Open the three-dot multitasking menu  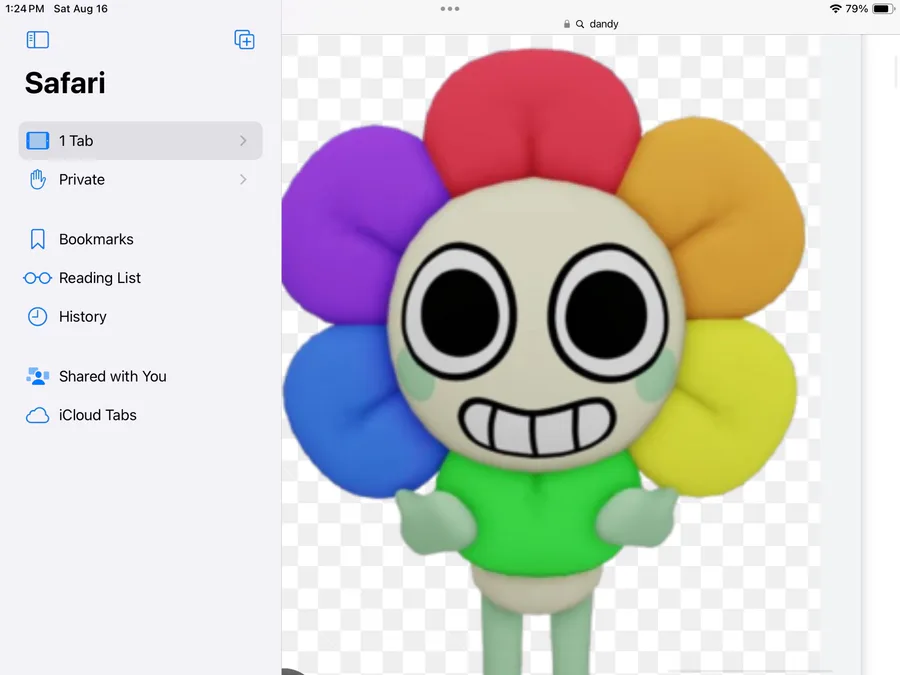449,9
